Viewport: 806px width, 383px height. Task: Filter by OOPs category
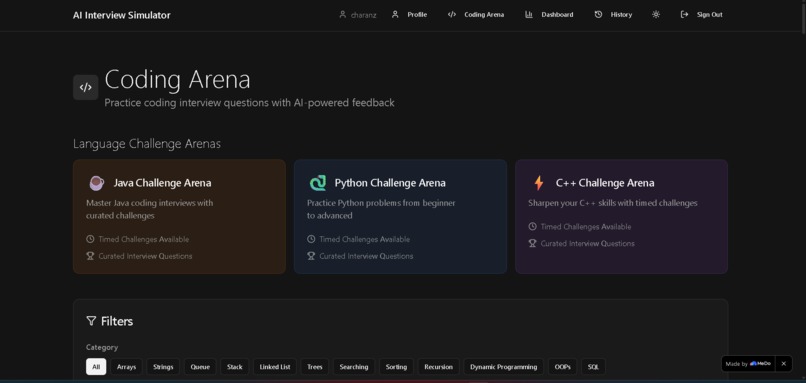(x=562, y=367)
